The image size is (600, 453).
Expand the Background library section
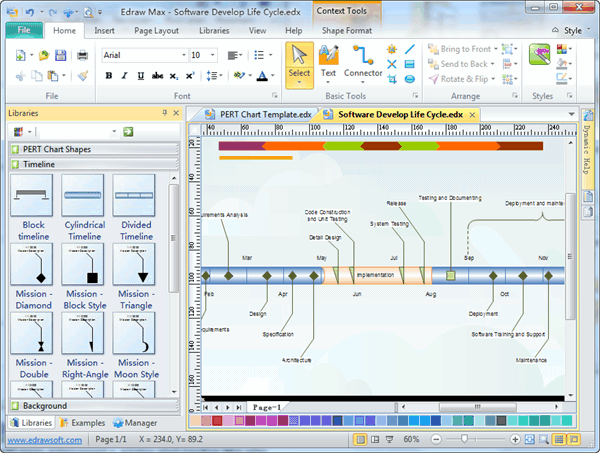point(45,406)
